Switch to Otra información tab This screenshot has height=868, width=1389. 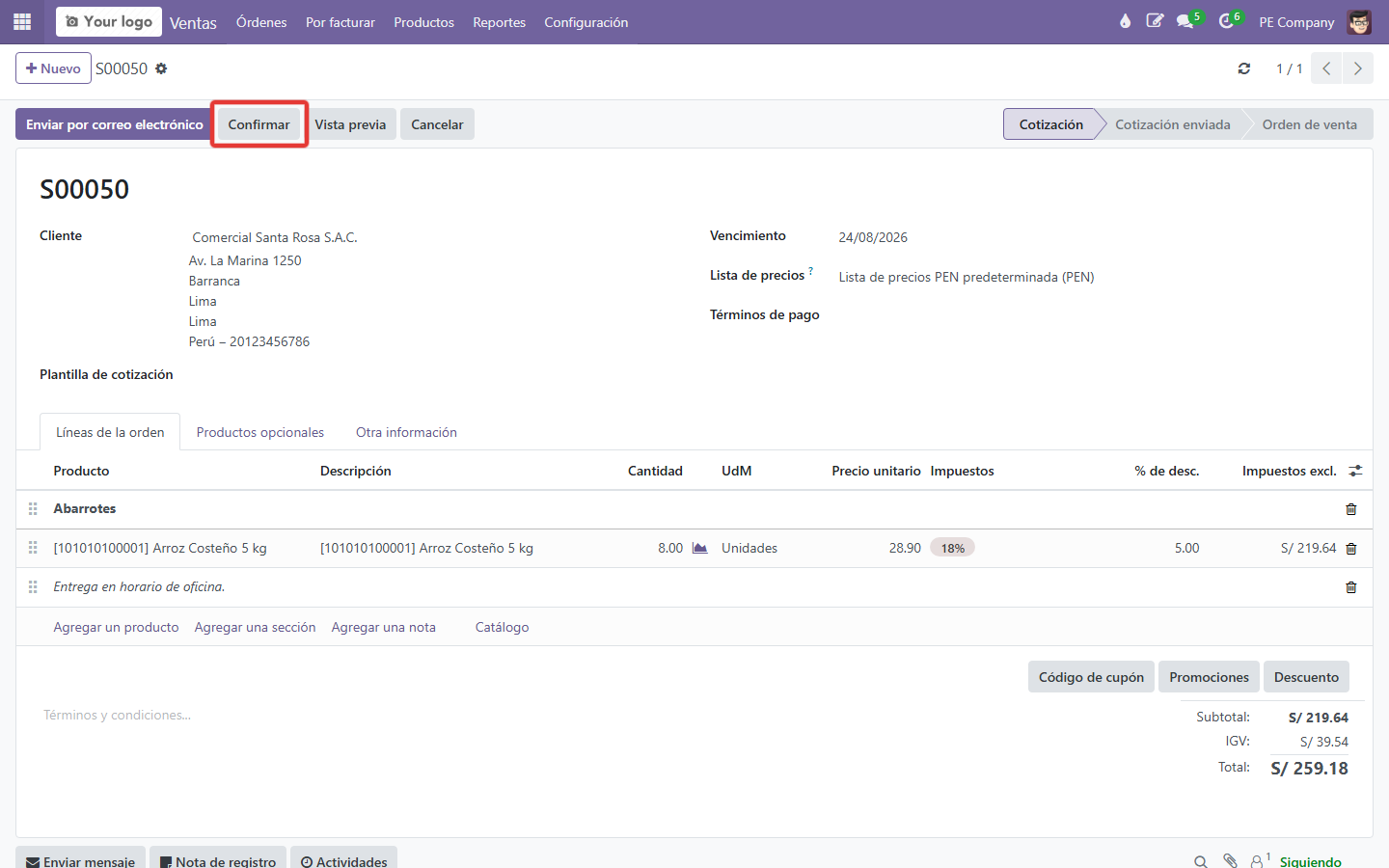click(x=406, y=432)
